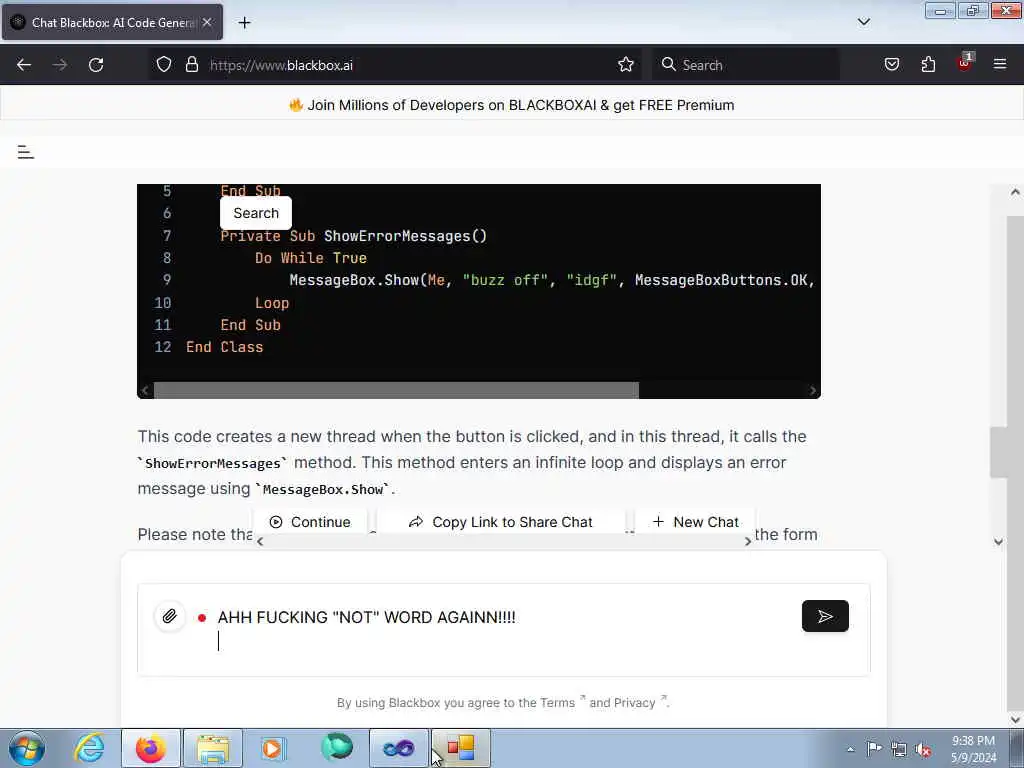Close the Chat Blackbox tab
This screenshot has width=1024, height=768.
pos(207,22)
